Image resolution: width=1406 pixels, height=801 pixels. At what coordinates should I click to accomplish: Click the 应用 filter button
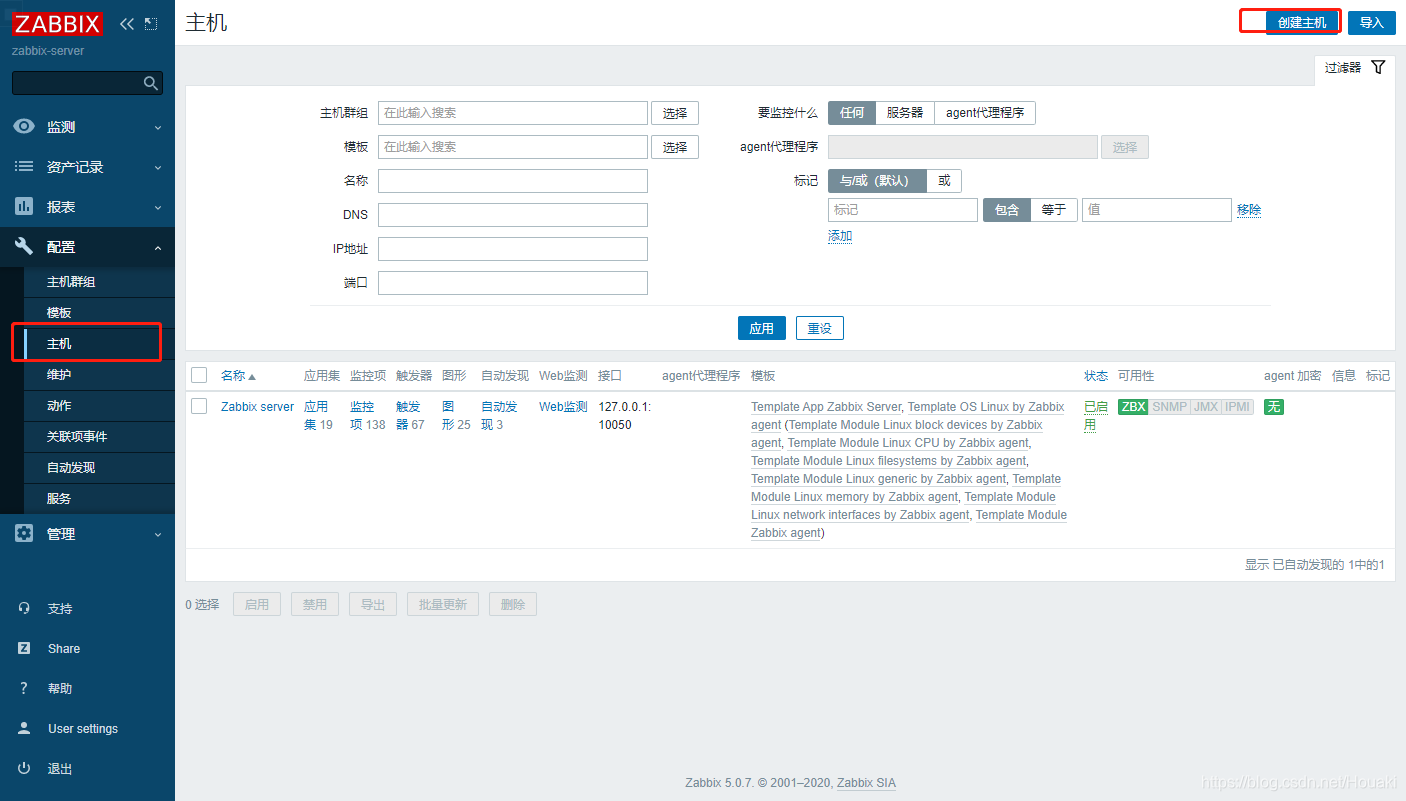coord(761,328)
